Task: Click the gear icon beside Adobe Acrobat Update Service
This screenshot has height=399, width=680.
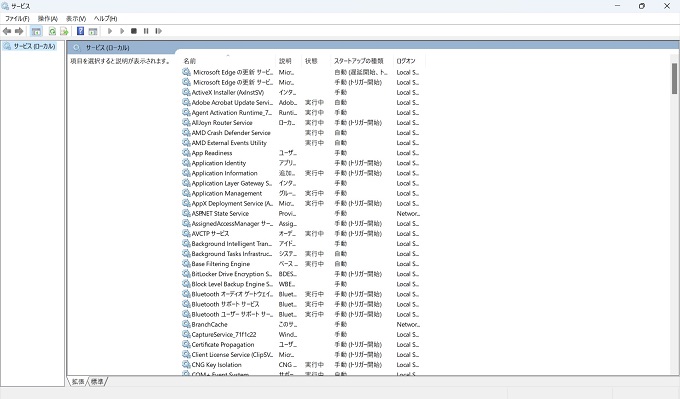Action: tap(186, 102)
